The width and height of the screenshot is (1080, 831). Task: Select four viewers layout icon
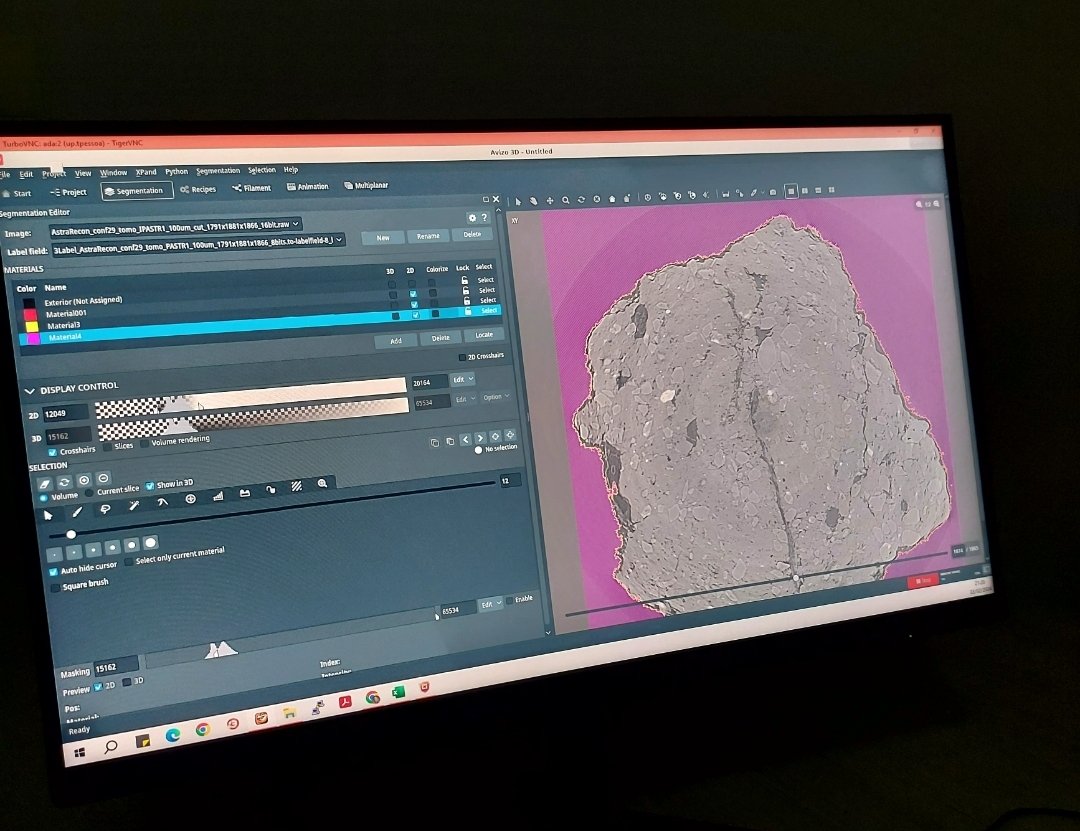pos(831,189)
